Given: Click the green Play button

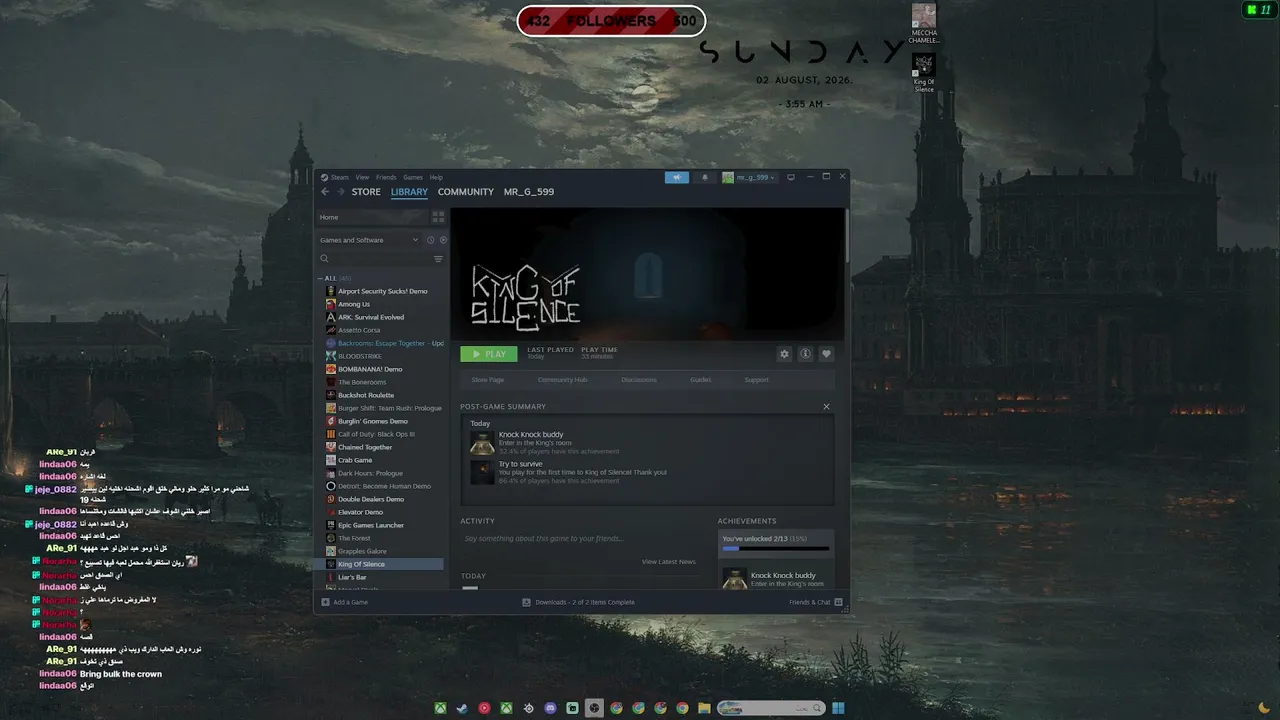Looking at the screenshot, I should click(x=489, y=354).
